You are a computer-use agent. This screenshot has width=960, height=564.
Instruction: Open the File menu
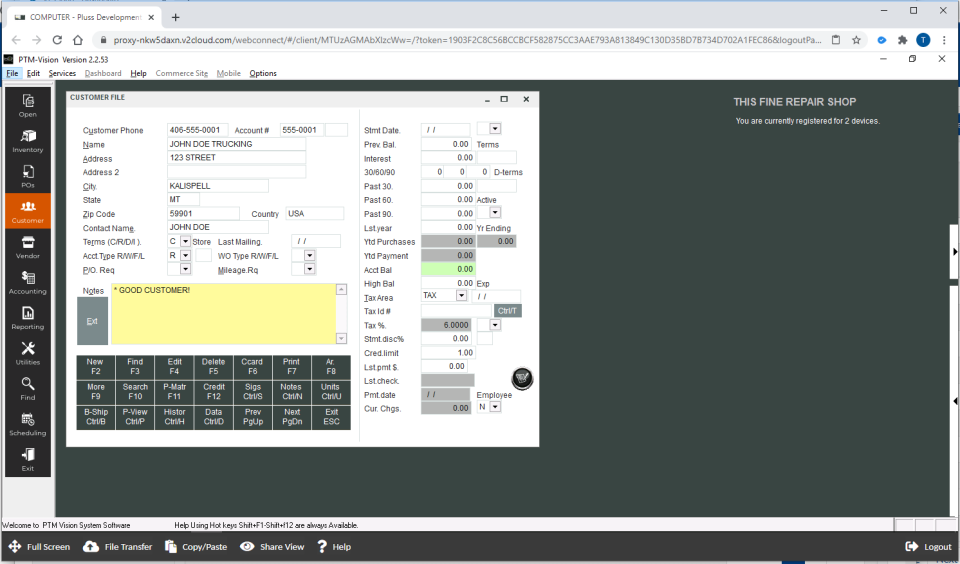pos(12,73)
